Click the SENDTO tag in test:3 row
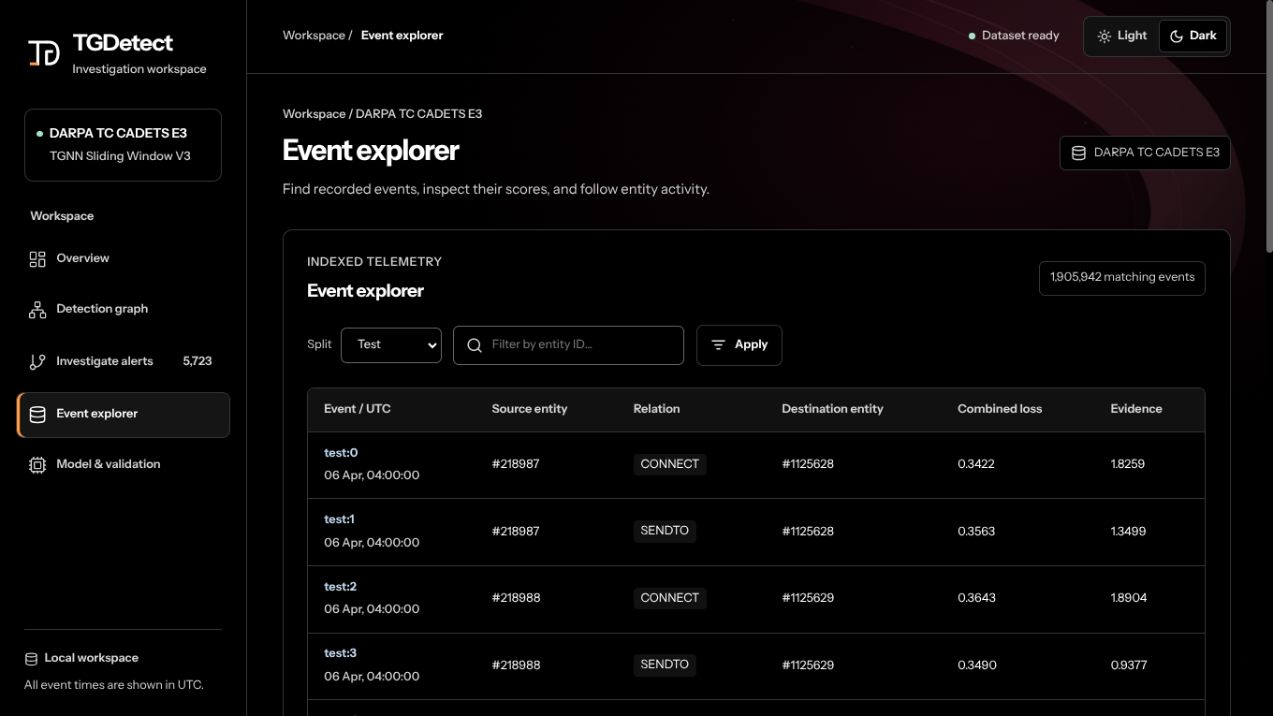The image size is (1273, 716). [664, 665]
